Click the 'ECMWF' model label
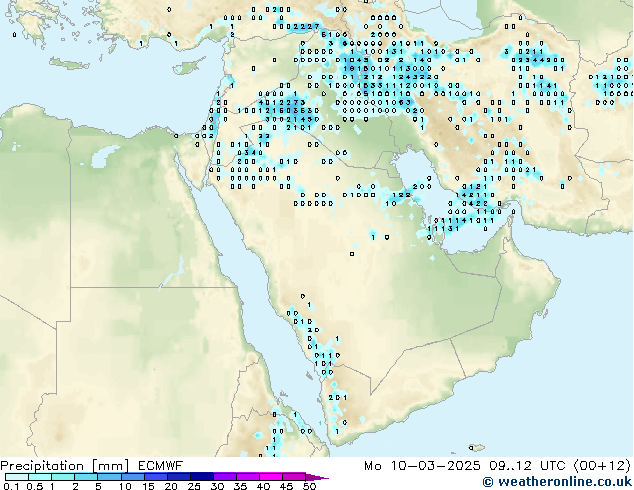This screenshot has height=490, width=634. (x=160, y=466)
